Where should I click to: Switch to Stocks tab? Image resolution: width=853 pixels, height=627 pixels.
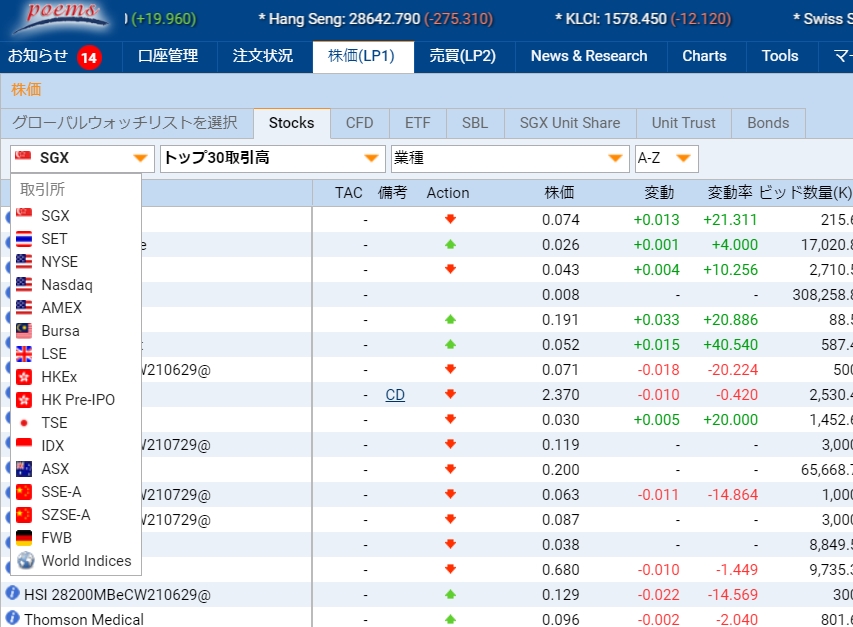(x=292, y=123)
